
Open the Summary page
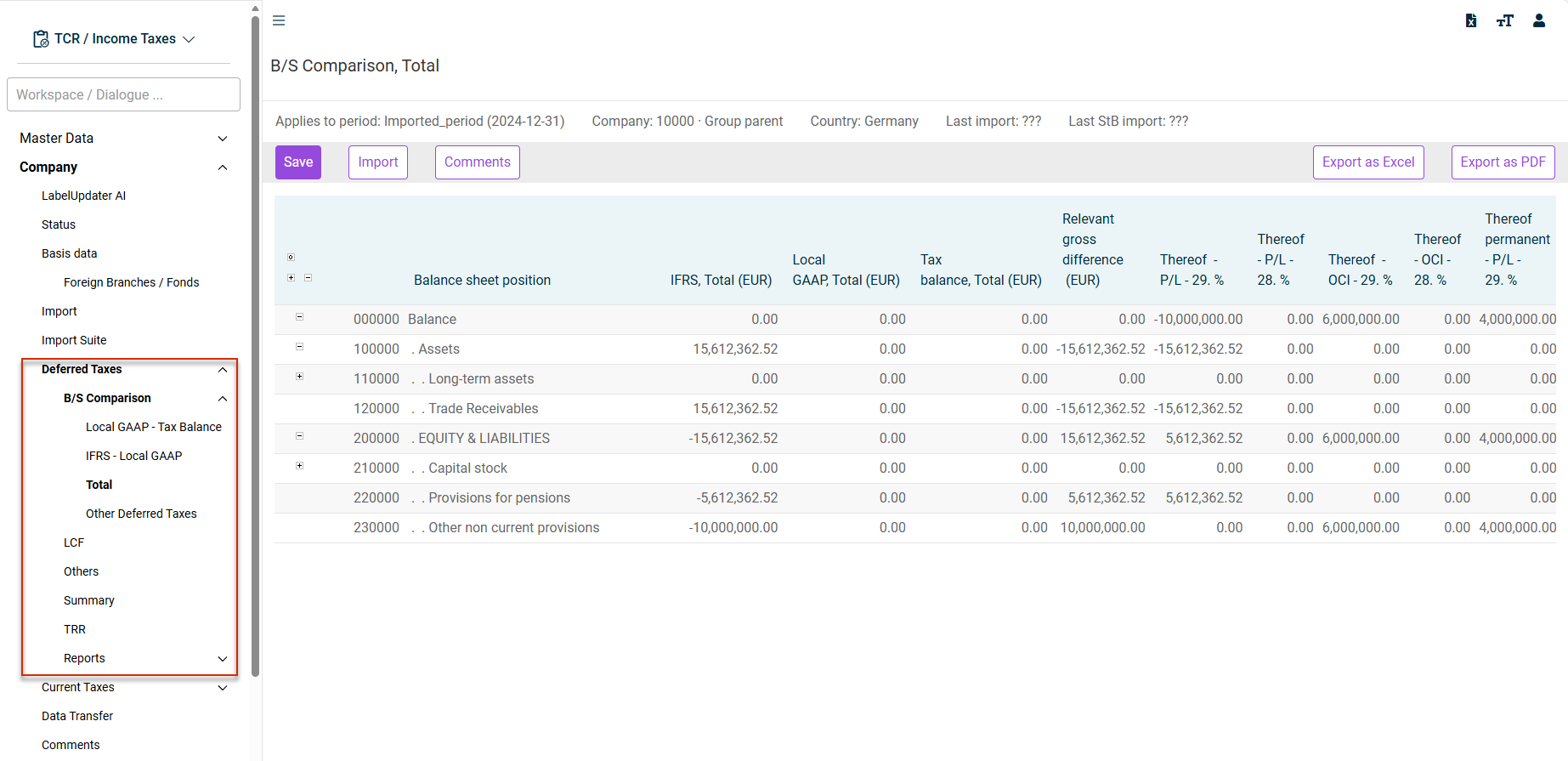pyautogui.click(x=89, y=600)
